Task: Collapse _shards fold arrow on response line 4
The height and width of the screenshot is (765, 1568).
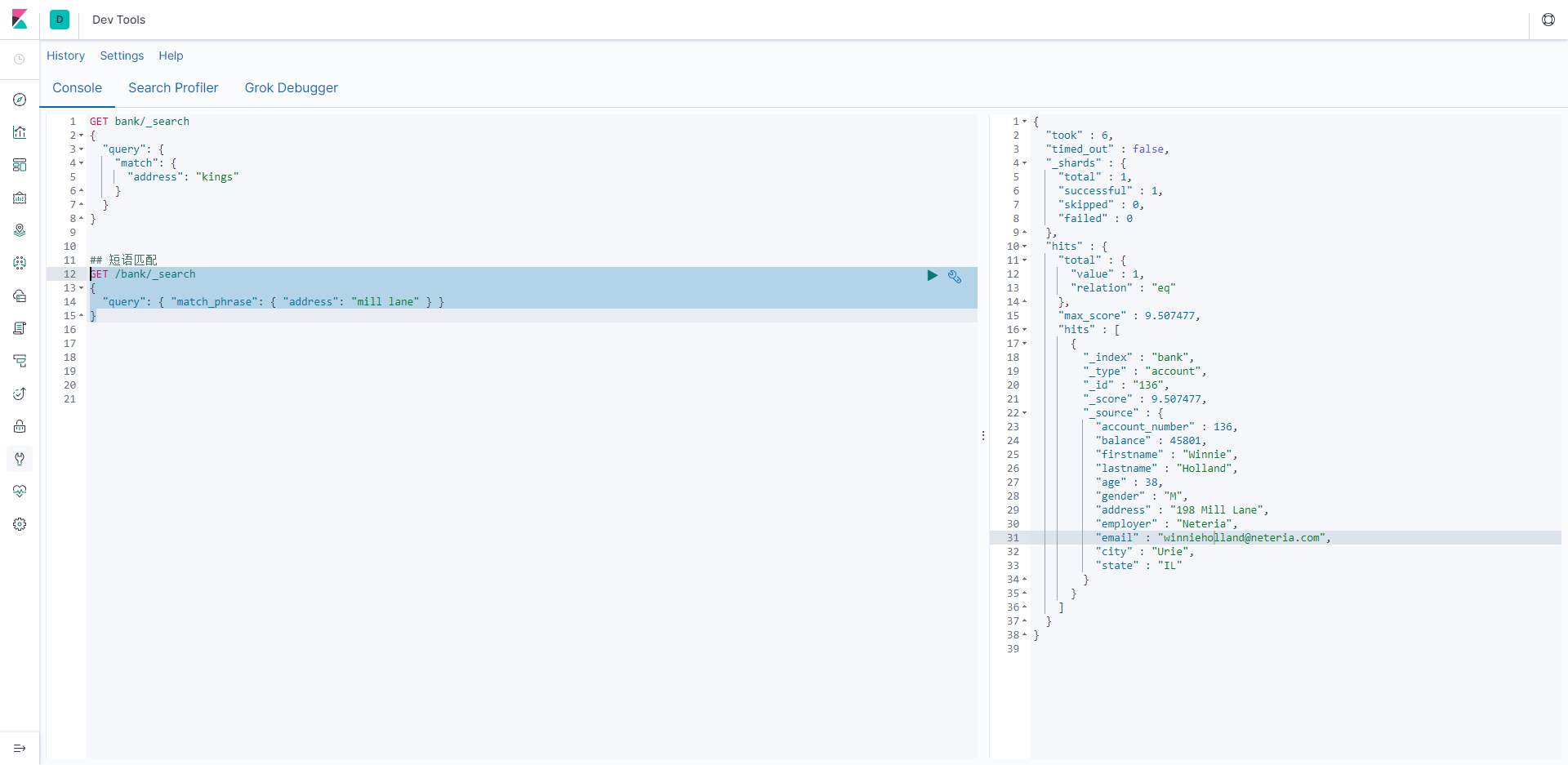Action: tap(1024, 163)
